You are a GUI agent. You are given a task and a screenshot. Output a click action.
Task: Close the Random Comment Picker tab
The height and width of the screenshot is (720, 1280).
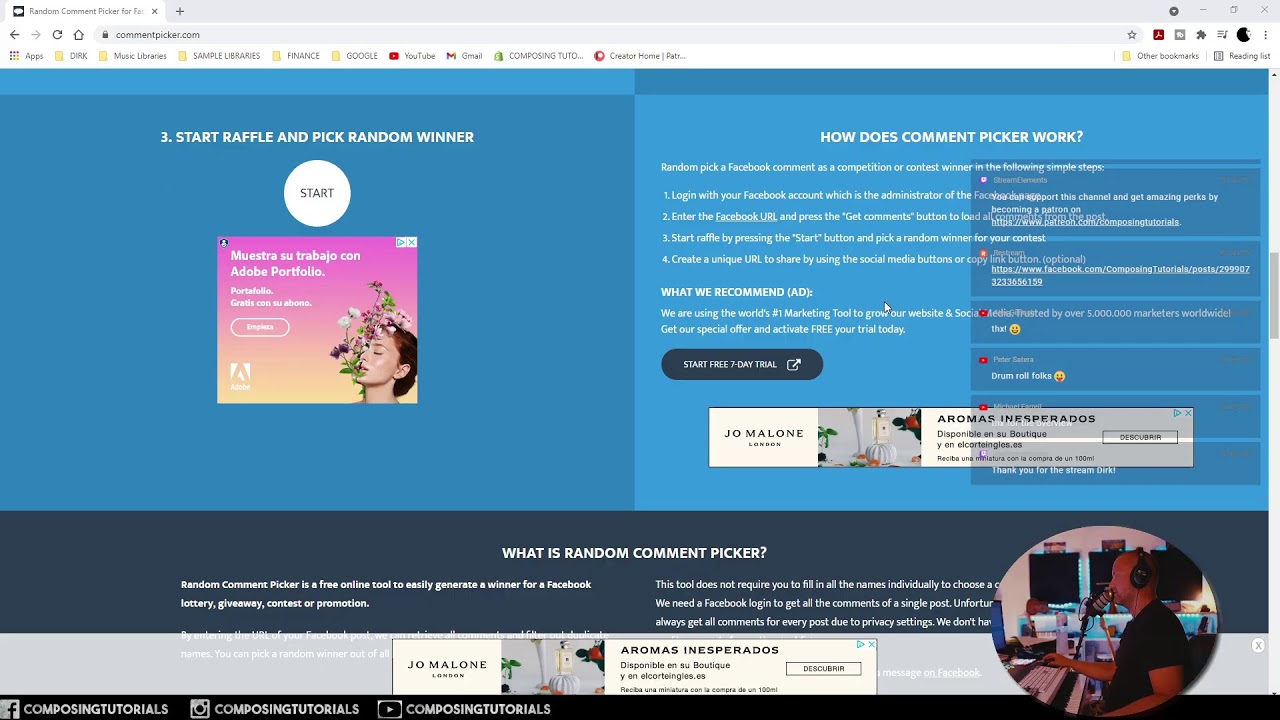154,11
